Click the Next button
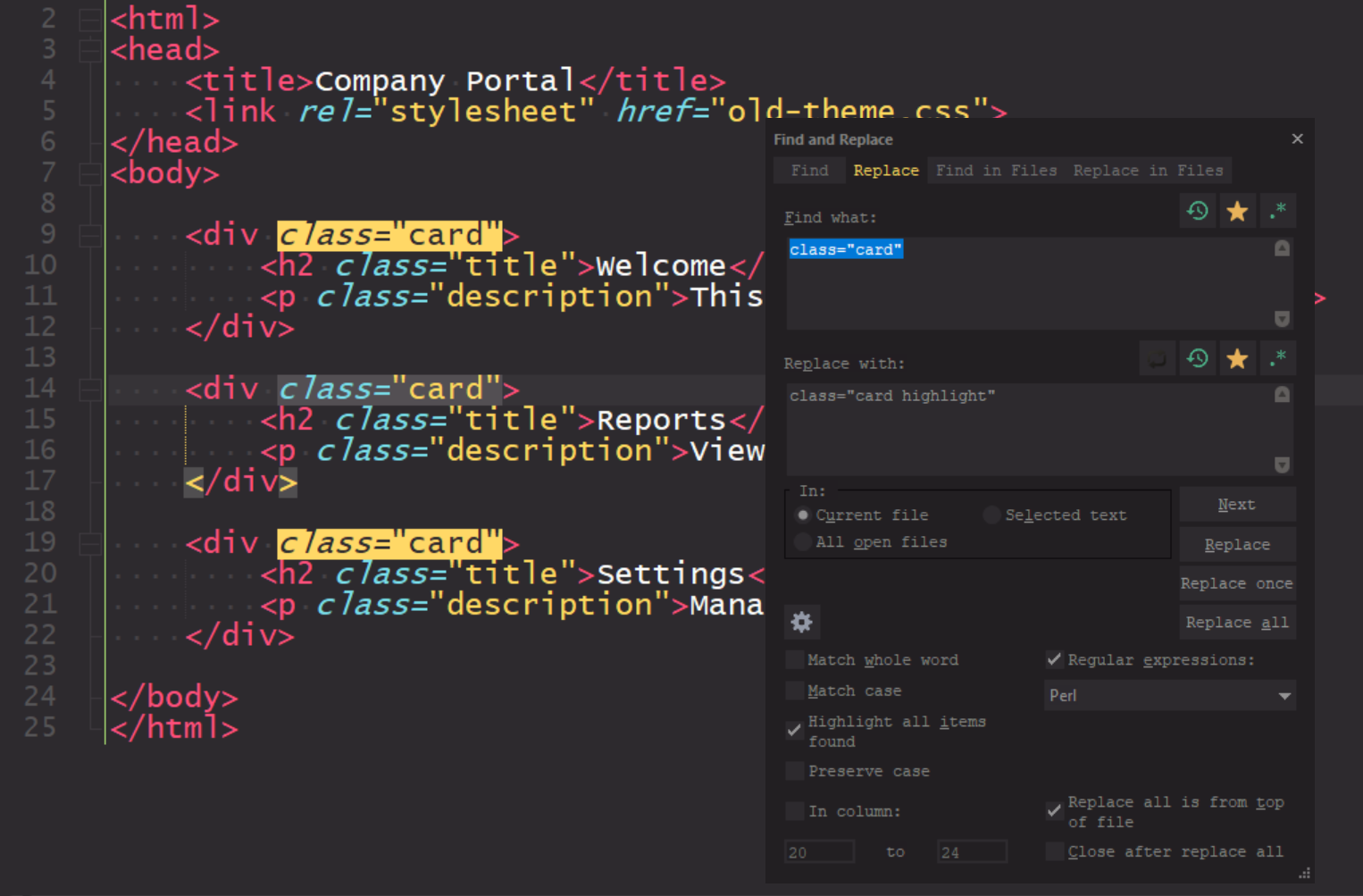Viewport: 1363px width, 896px height. click(x=1236, y=505)
